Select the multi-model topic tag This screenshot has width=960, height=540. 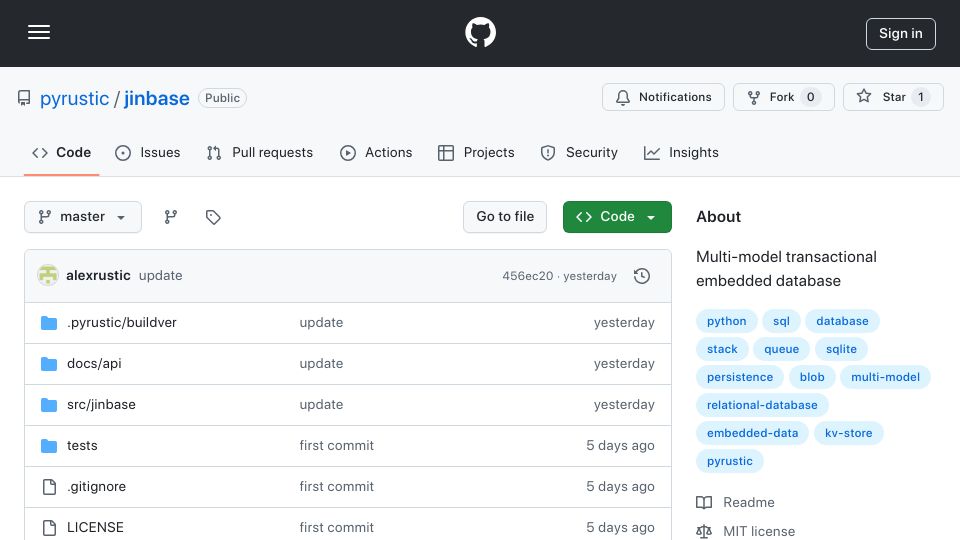tap(886, 378)
